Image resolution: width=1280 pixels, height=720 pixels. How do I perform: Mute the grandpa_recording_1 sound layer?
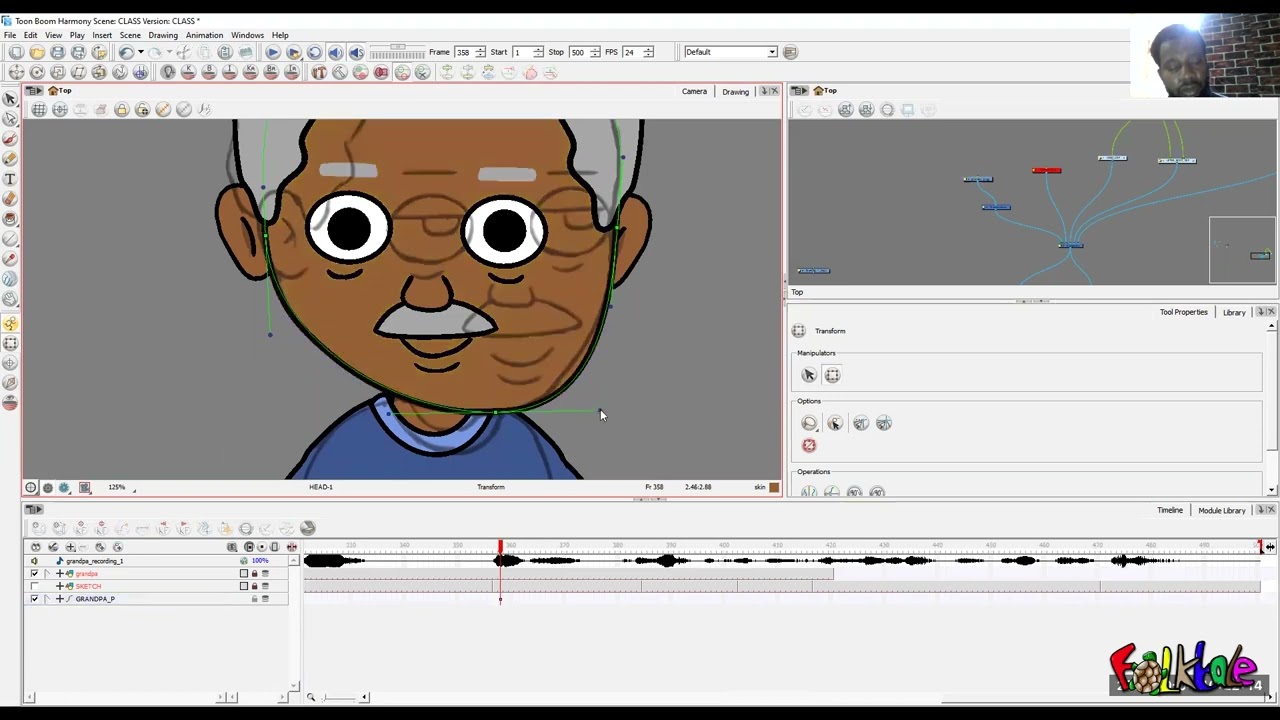pos(34,561)
